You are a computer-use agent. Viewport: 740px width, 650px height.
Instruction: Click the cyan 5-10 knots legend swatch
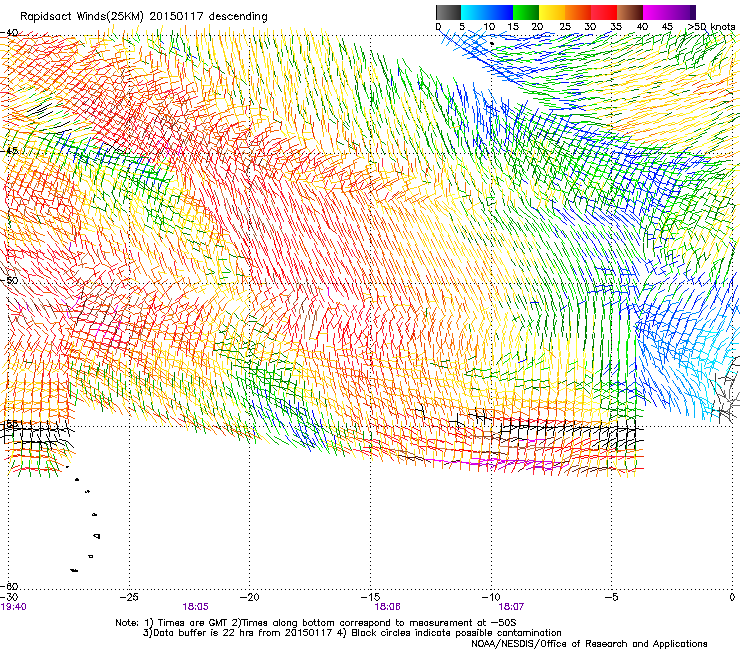[x=474, y=12]
